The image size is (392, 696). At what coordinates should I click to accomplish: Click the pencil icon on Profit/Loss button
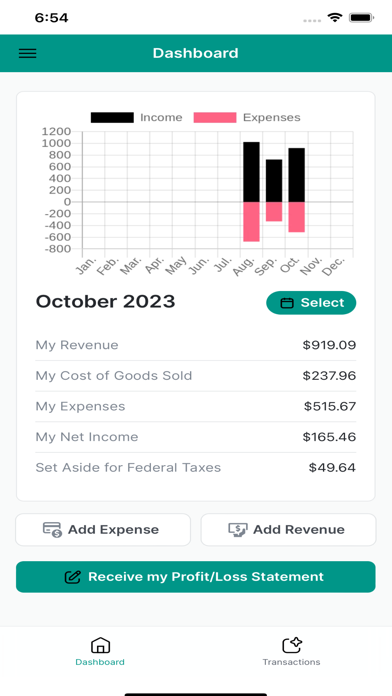[73, 577]
